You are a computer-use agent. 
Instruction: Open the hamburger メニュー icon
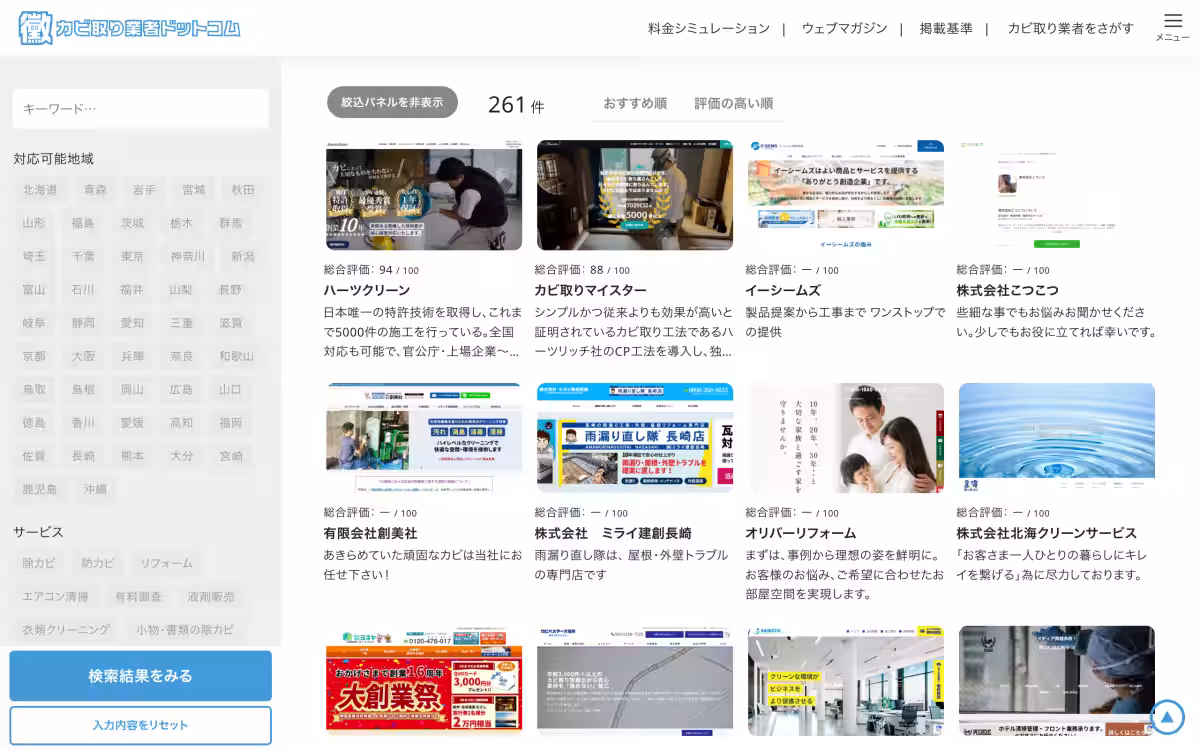tap(1172, 24)
